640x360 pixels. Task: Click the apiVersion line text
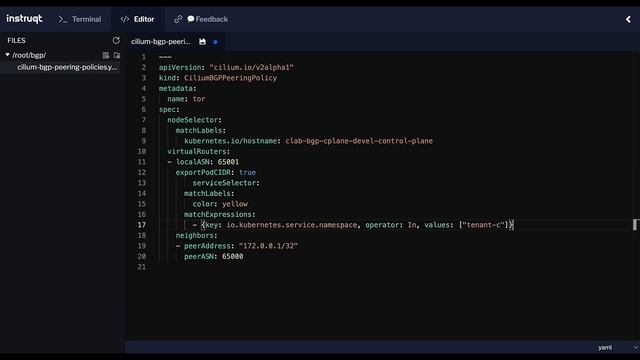click(x=226, y=67)
